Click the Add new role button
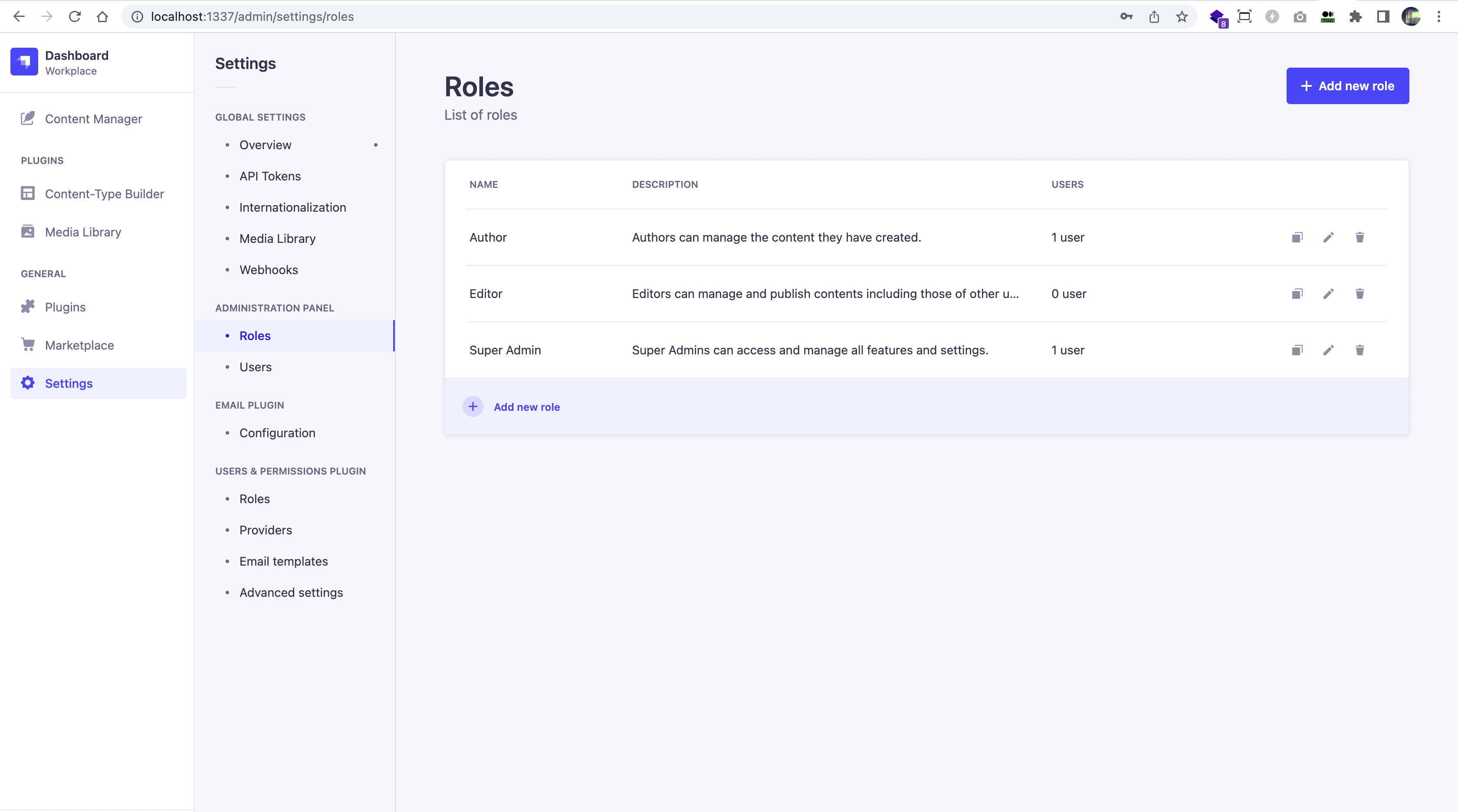This screenshot has width=1458, height=812. 1348,85
